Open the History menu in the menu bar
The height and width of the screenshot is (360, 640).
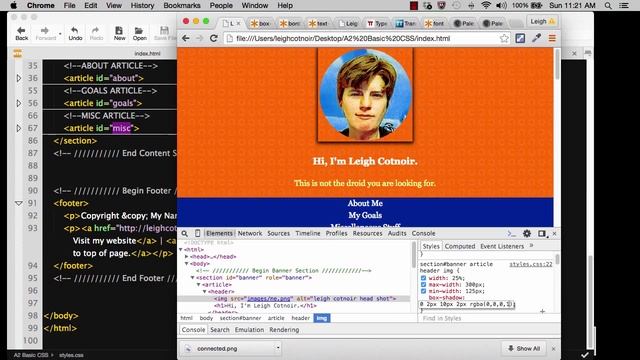[x=142, y=6]
